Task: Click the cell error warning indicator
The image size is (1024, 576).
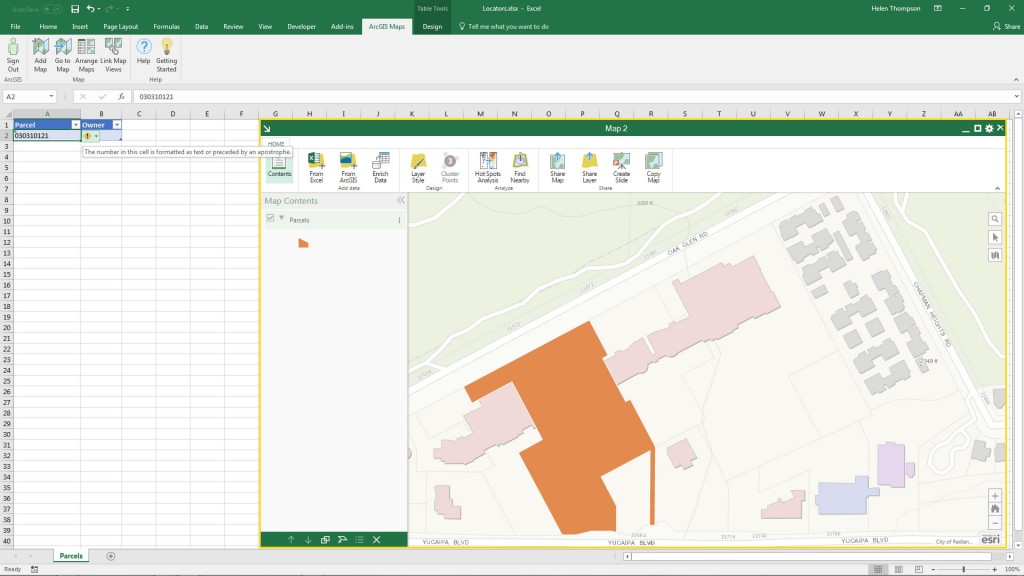Action: tap(88, 136)
